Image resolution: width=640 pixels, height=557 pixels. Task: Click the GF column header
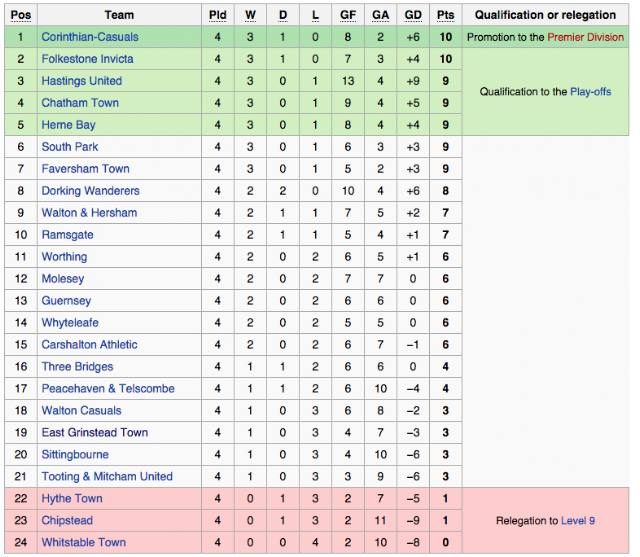(x=348, y=15)
